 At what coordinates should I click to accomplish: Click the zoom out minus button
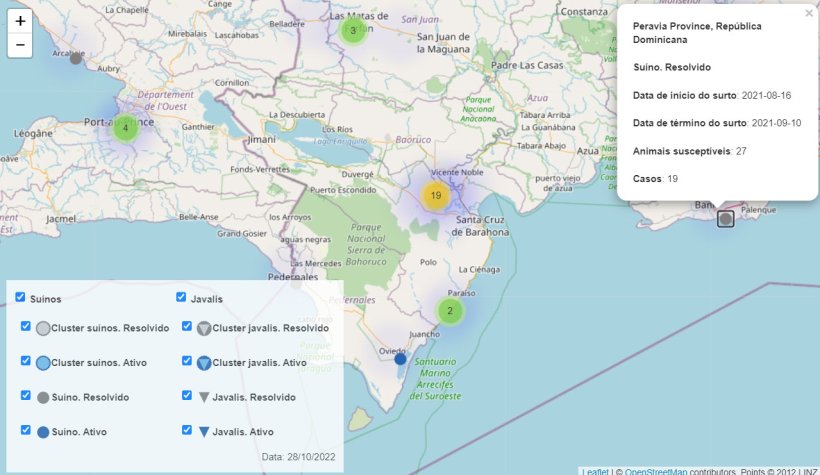pyautogui.click(x=20, y=46)
